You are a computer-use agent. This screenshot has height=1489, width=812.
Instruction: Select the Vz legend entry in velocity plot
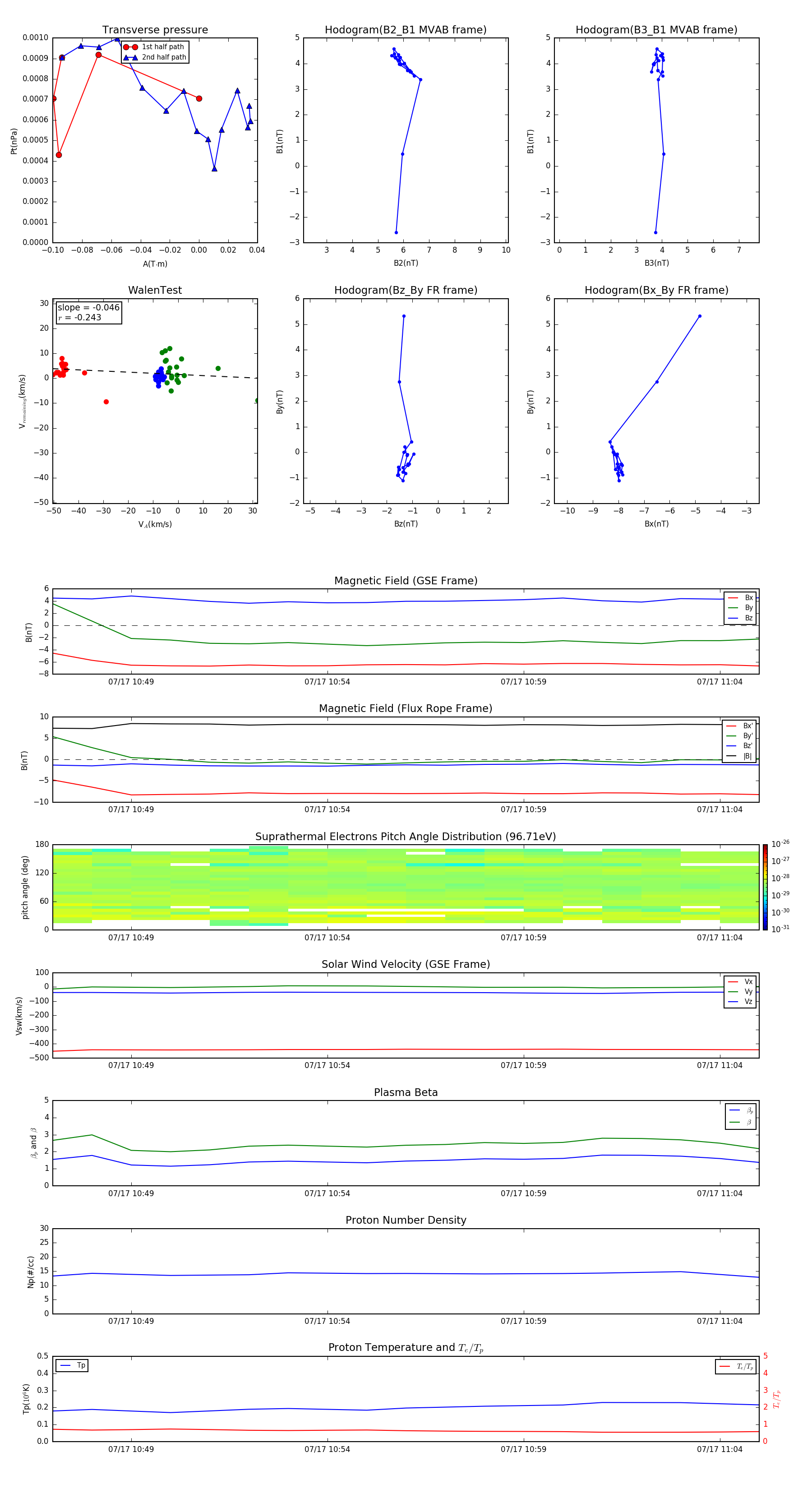740,1001
